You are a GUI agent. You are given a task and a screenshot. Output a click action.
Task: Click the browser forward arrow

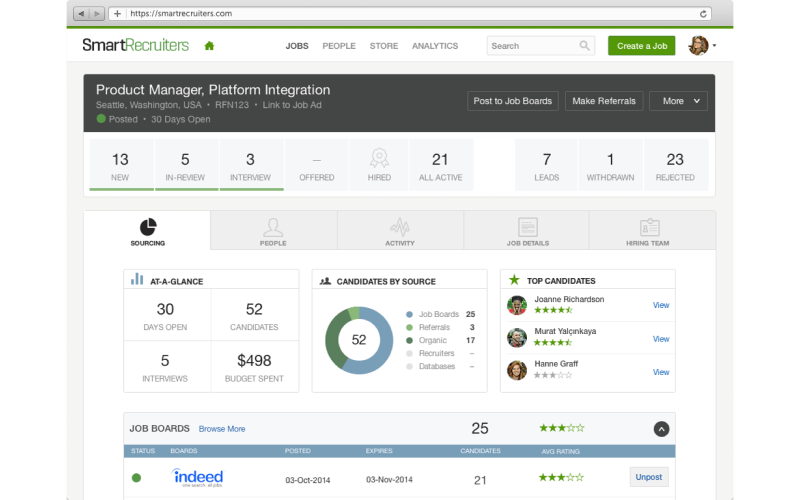[x=97, y=14]
